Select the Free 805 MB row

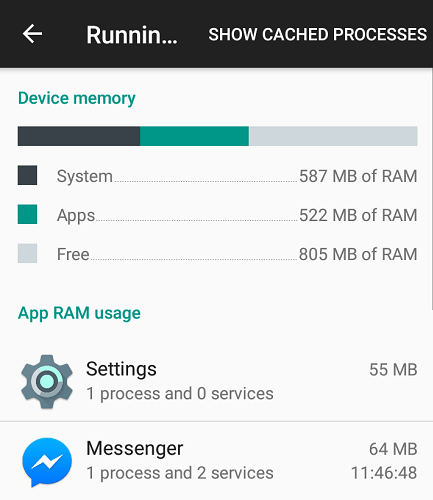217,254
